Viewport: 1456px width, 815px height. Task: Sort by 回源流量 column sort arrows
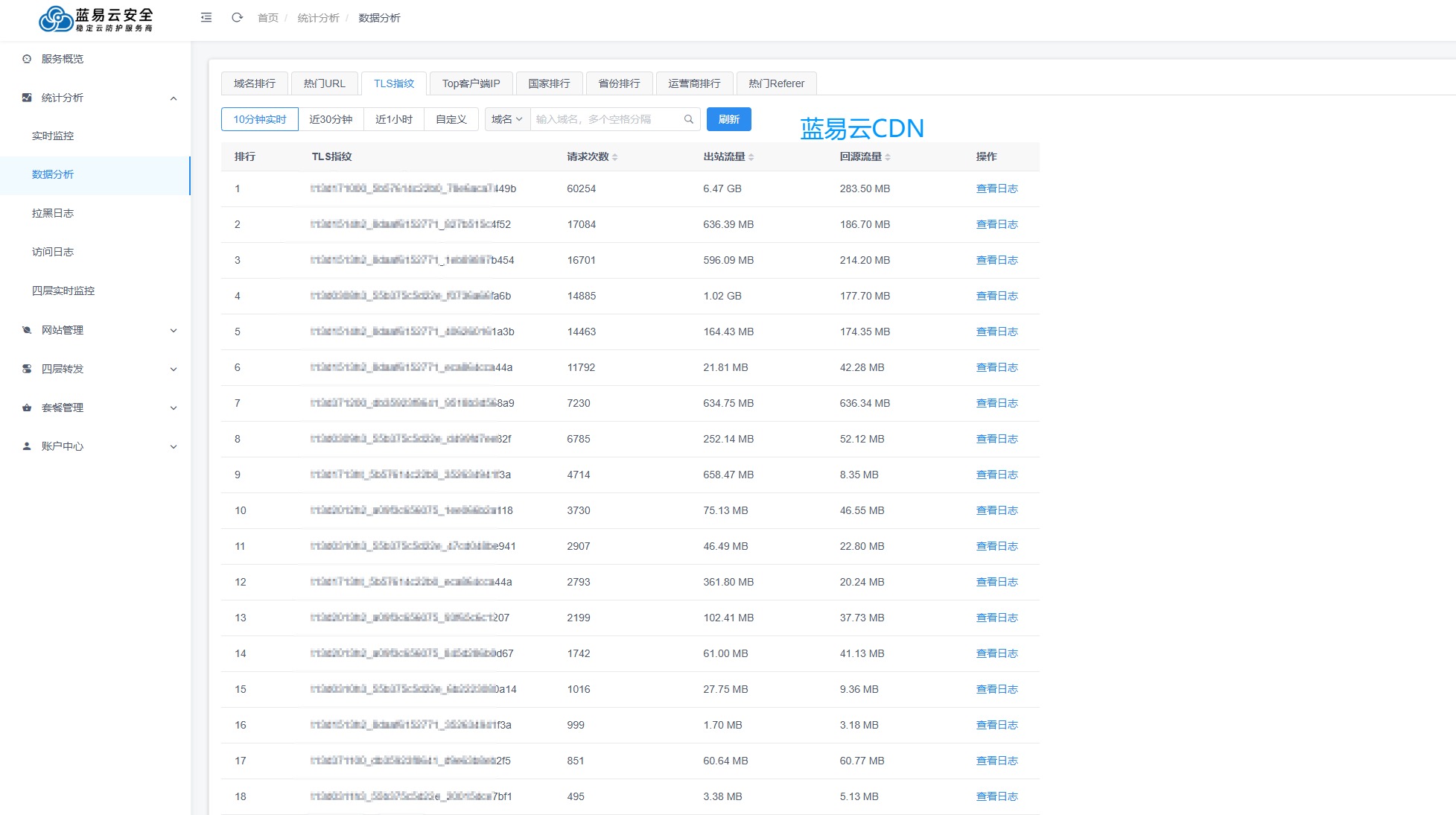click(888, 157)
